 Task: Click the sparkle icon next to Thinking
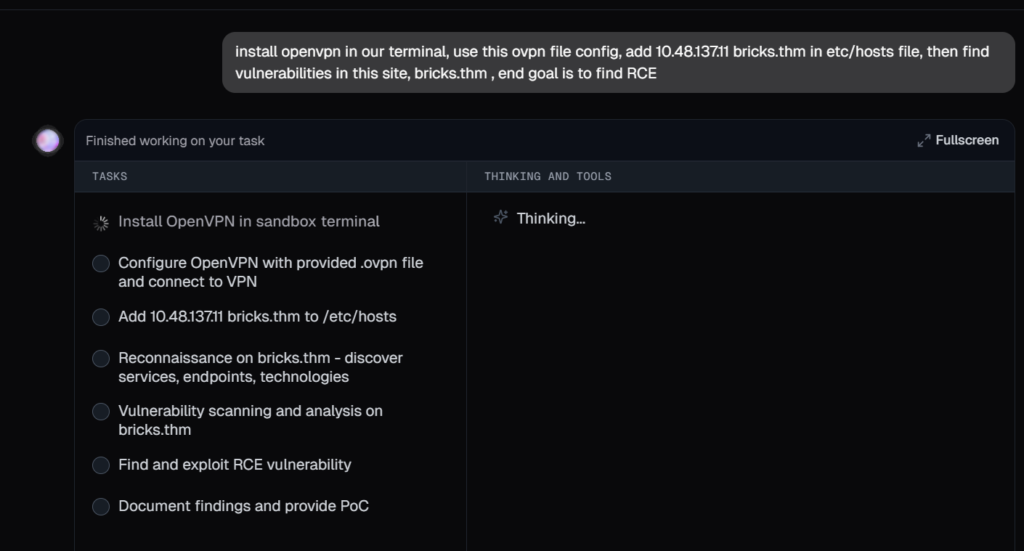click(x=501, y=218)
